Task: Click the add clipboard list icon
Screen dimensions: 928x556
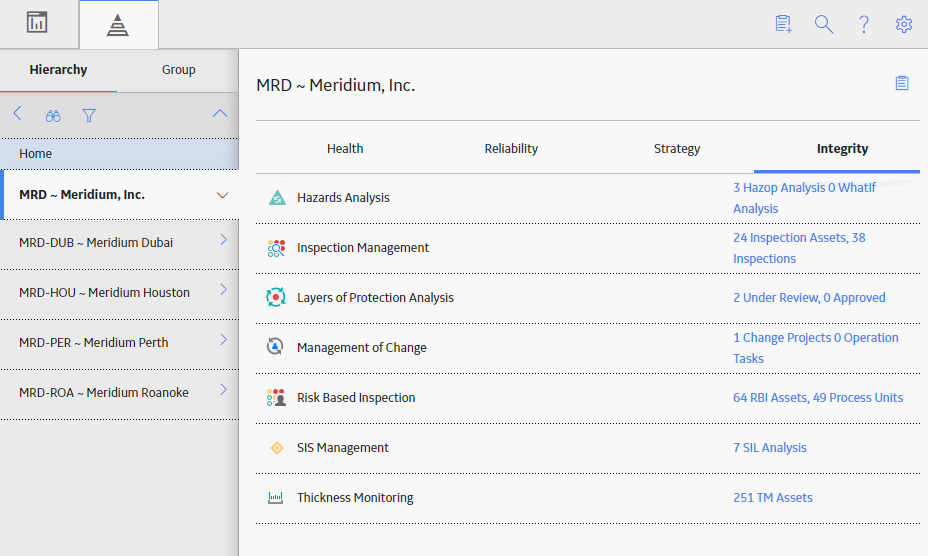Action: tap(784, 24)
